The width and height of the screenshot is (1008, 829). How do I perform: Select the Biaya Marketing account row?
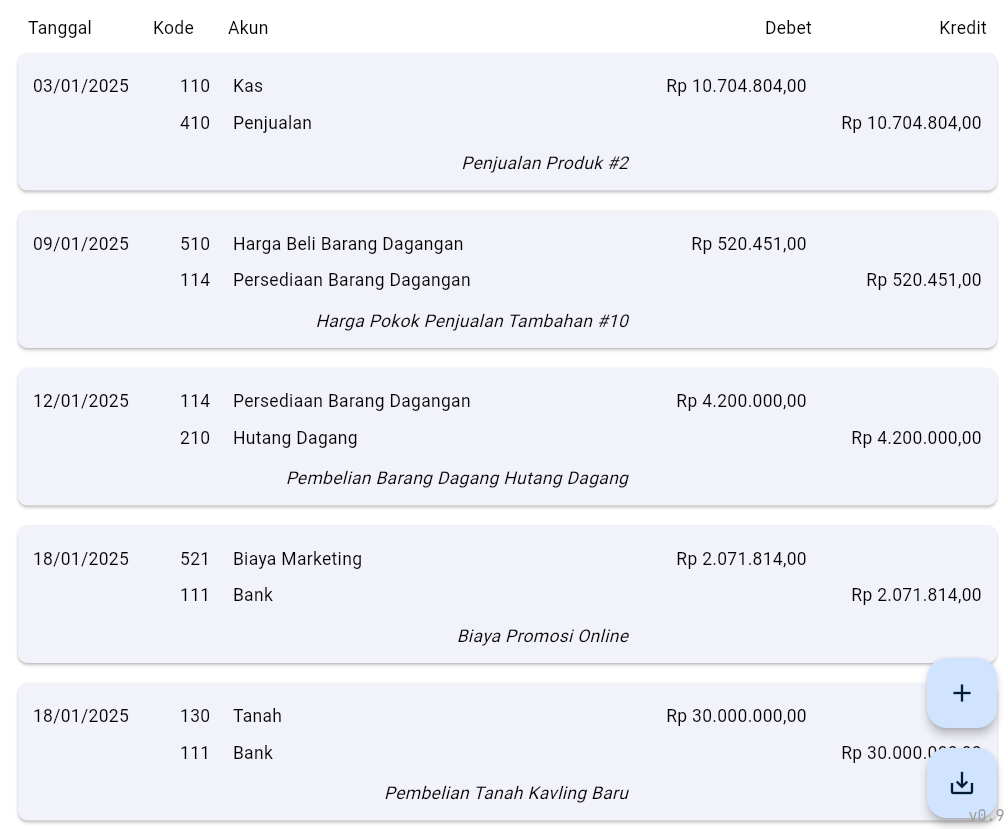pyautogui.click(x=297, y=559)
